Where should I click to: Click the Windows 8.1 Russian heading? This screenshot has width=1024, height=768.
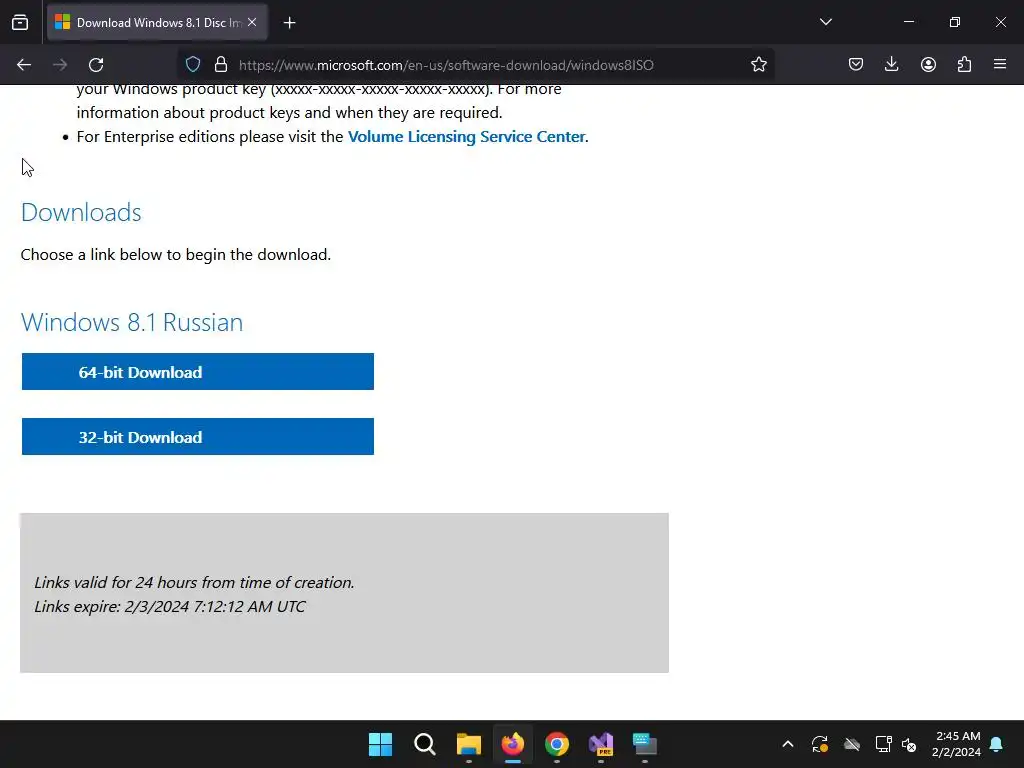point(132,322)
